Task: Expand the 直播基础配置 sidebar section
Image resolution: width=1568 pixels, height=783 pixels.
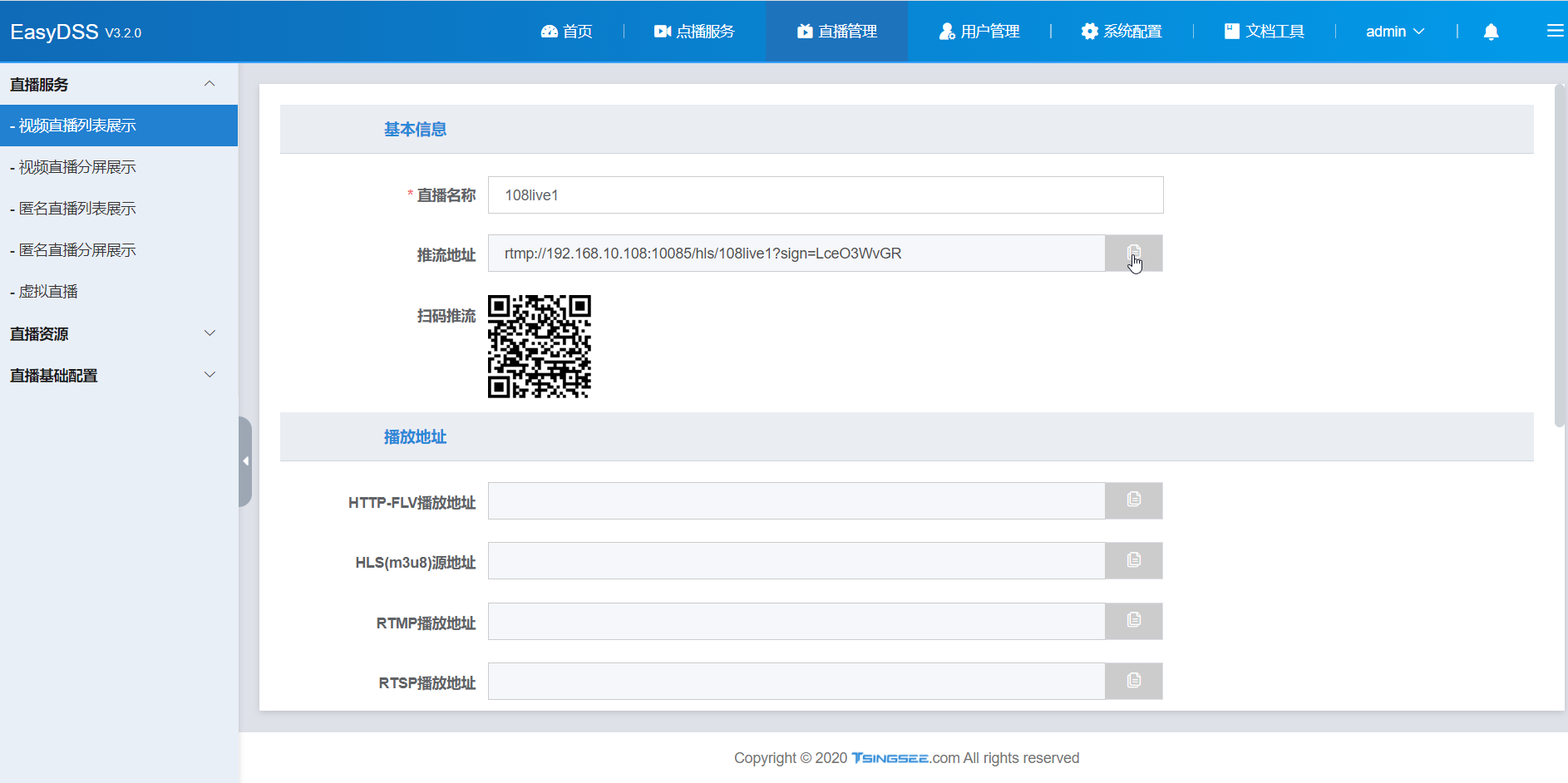Action: 119,375
